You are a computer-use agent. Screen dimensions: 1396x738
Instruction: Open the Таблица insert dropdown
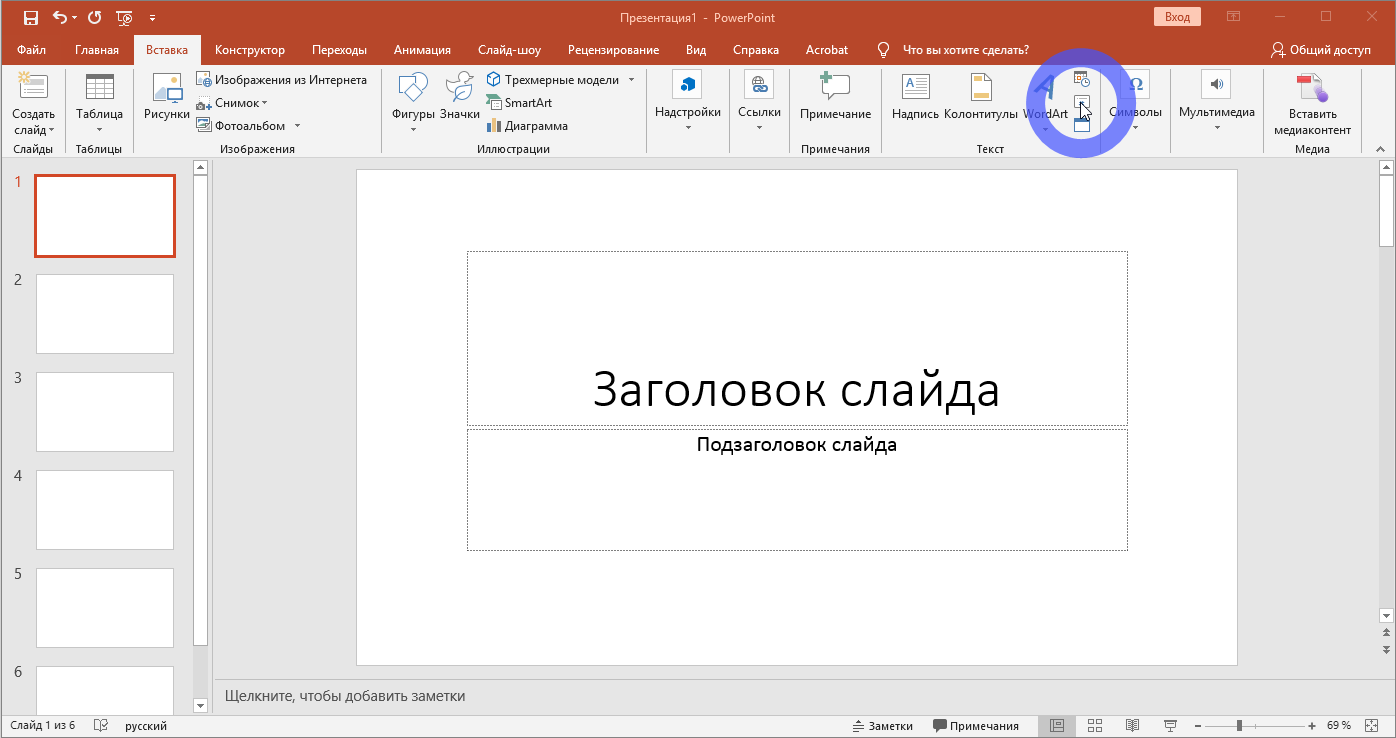click(x=99, y=103)
